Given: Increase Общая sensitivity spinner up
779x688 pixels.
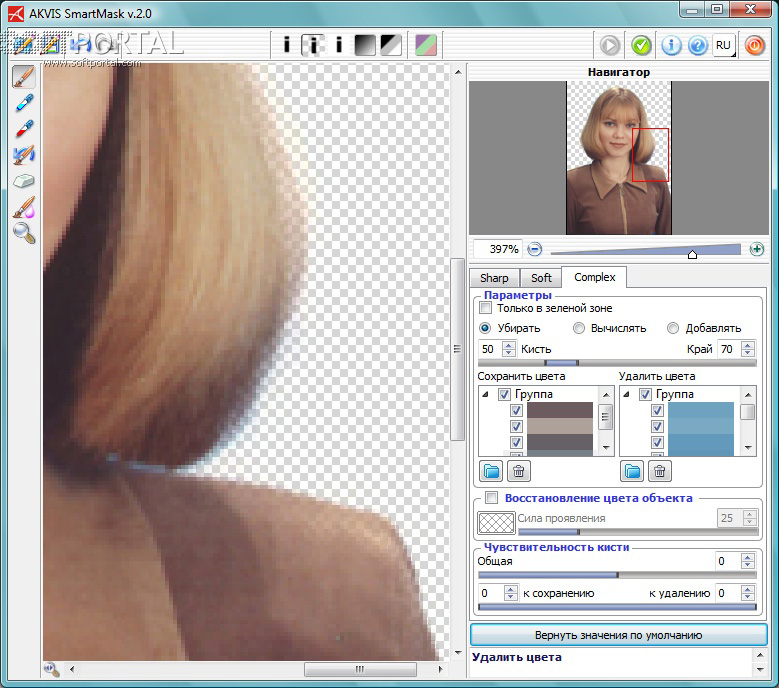Looking at the screenshot, I should pyautogui.click(x=748, y=557).
